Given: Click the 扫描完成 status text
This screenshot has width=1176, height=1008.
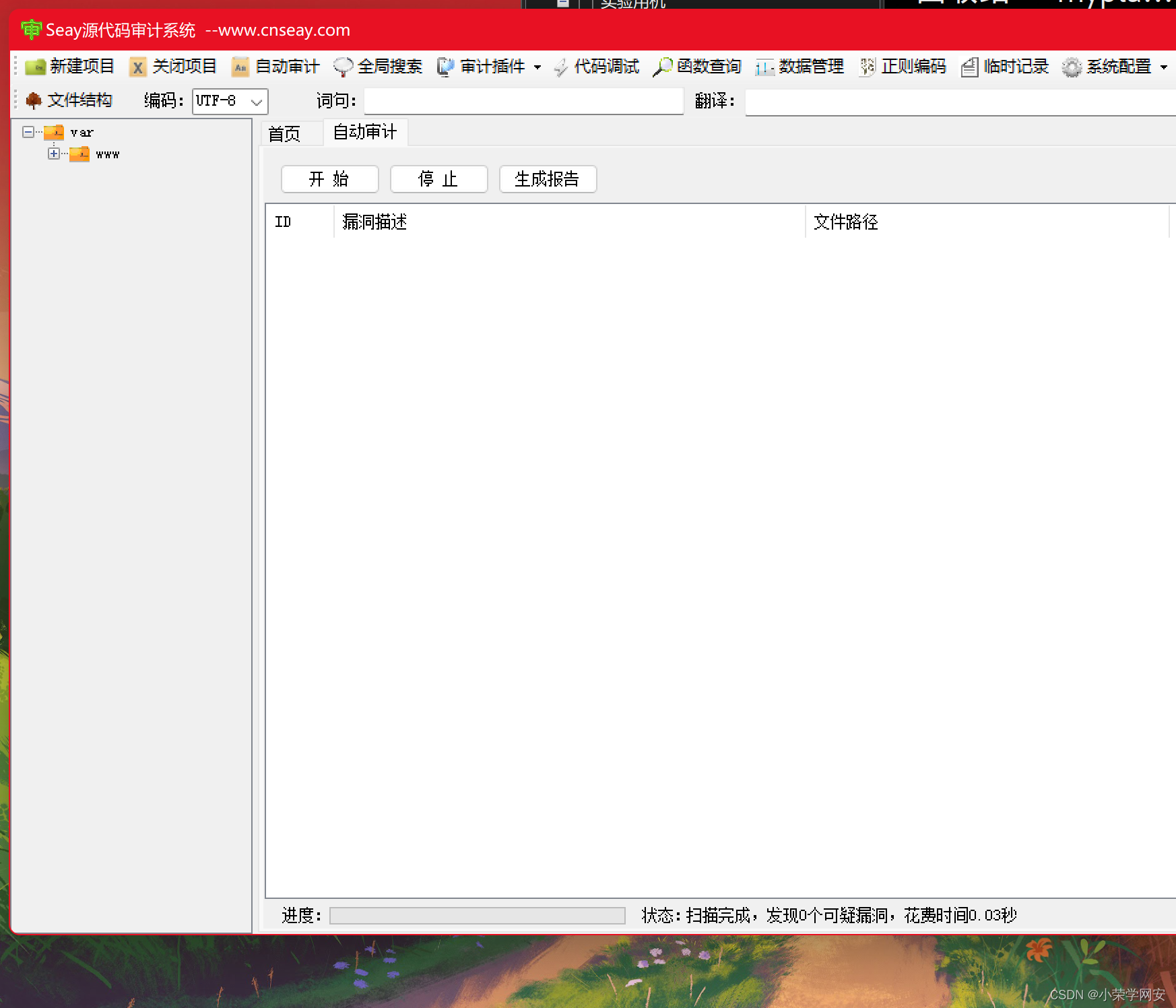Looking at the screenshot, I should coord(830,916).
